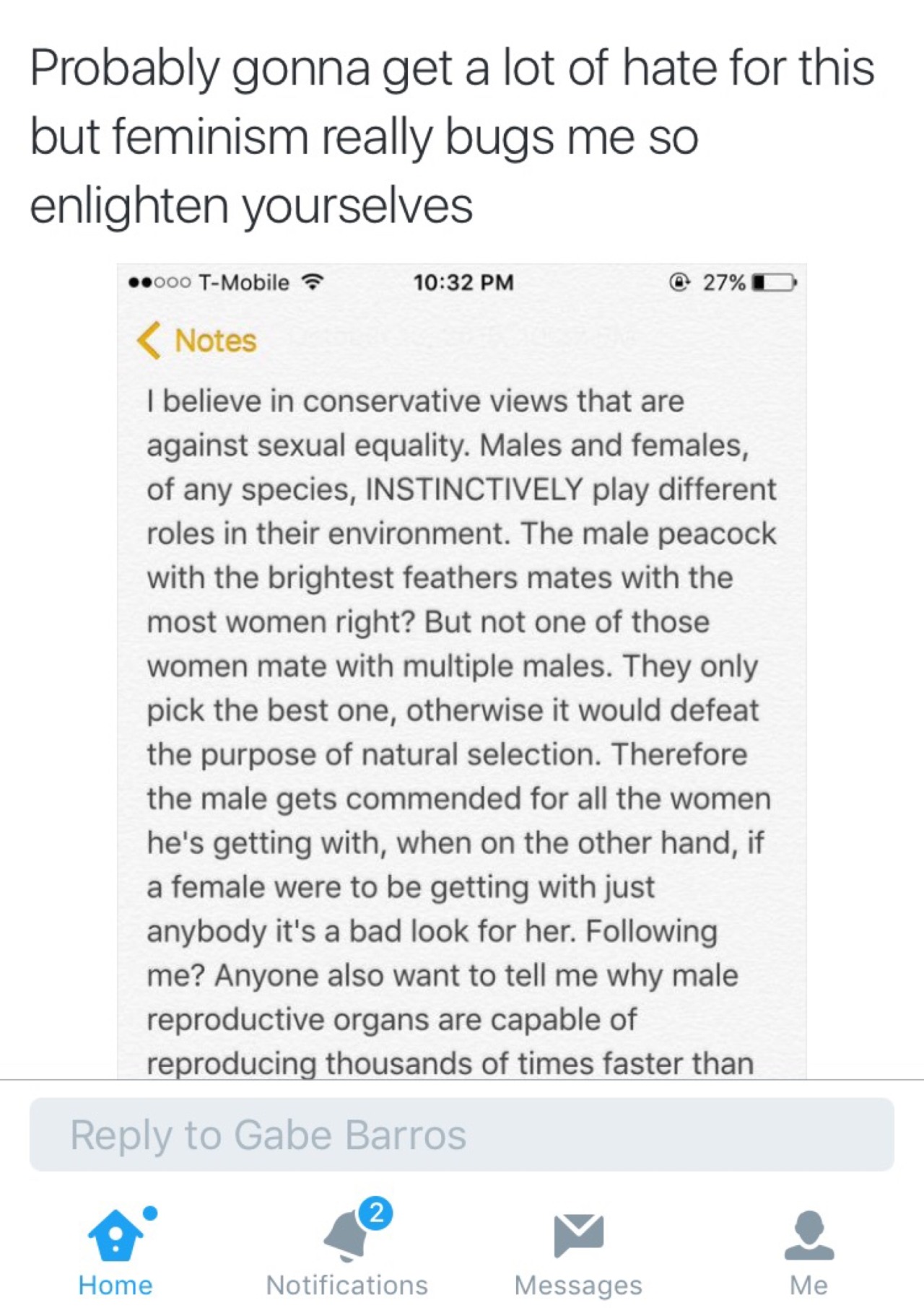Open the Me profile icon

[809, 1235]
